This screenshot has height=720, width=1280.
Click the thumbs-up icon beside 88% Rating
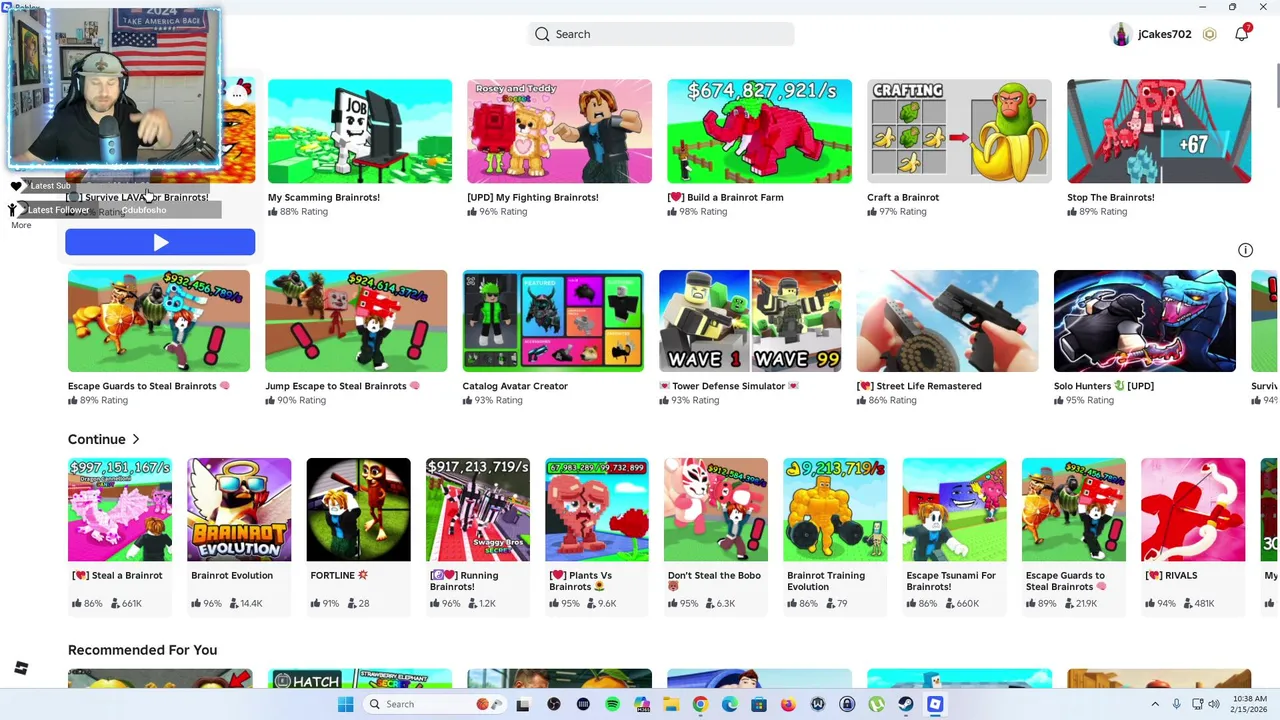pos(272,211)
